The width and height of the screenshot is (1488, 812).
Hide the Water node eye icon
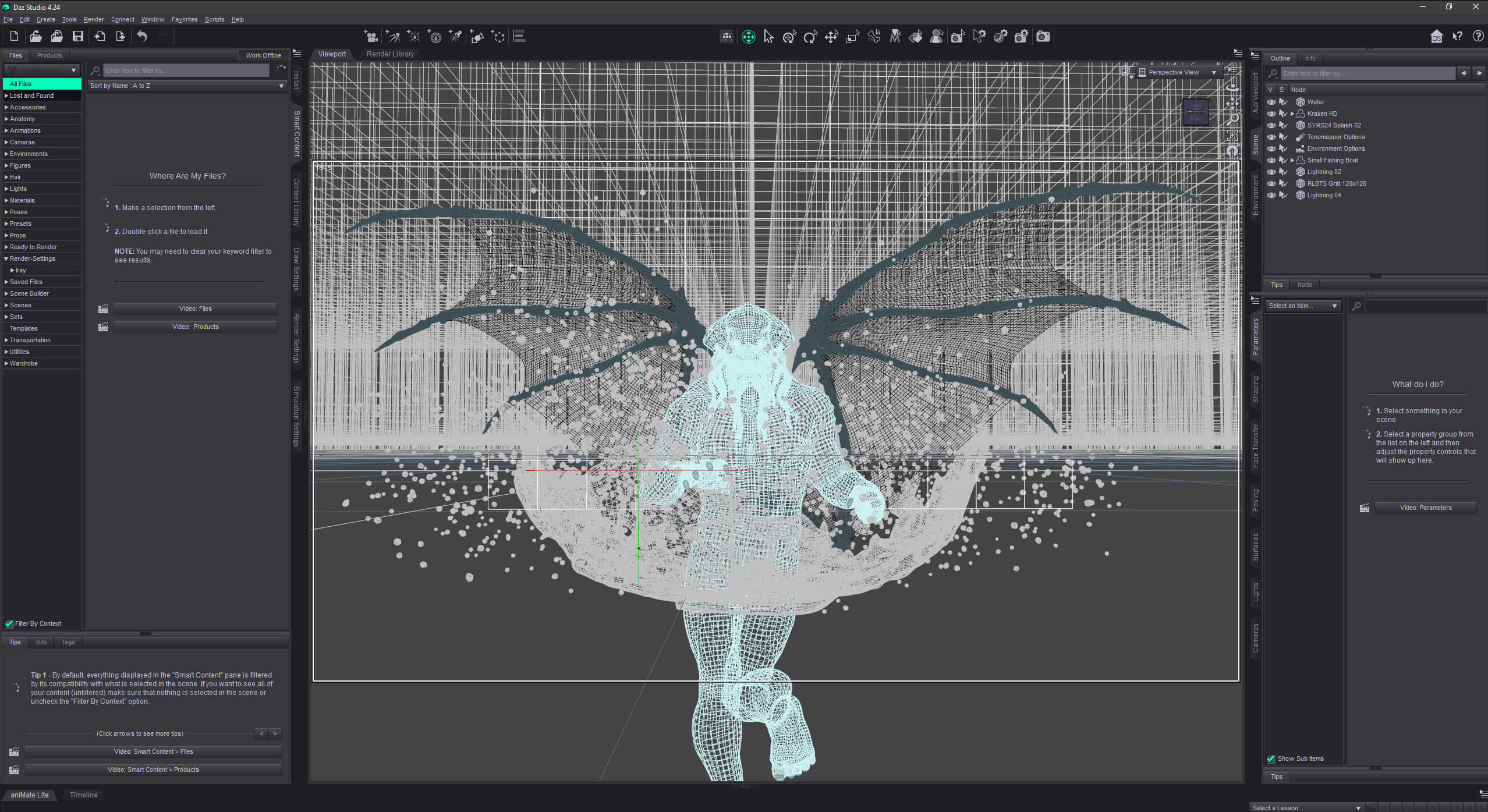point(1271,102)
